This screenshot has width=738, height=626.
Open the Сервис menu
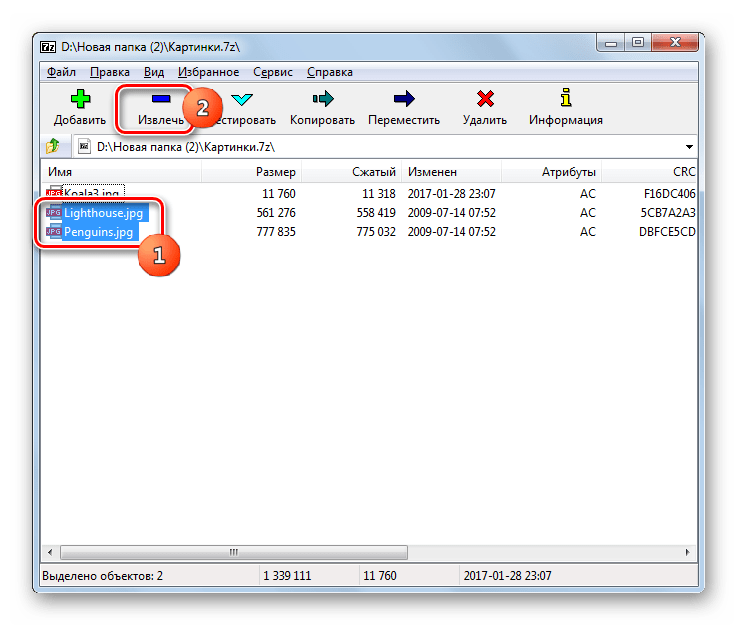271,72
